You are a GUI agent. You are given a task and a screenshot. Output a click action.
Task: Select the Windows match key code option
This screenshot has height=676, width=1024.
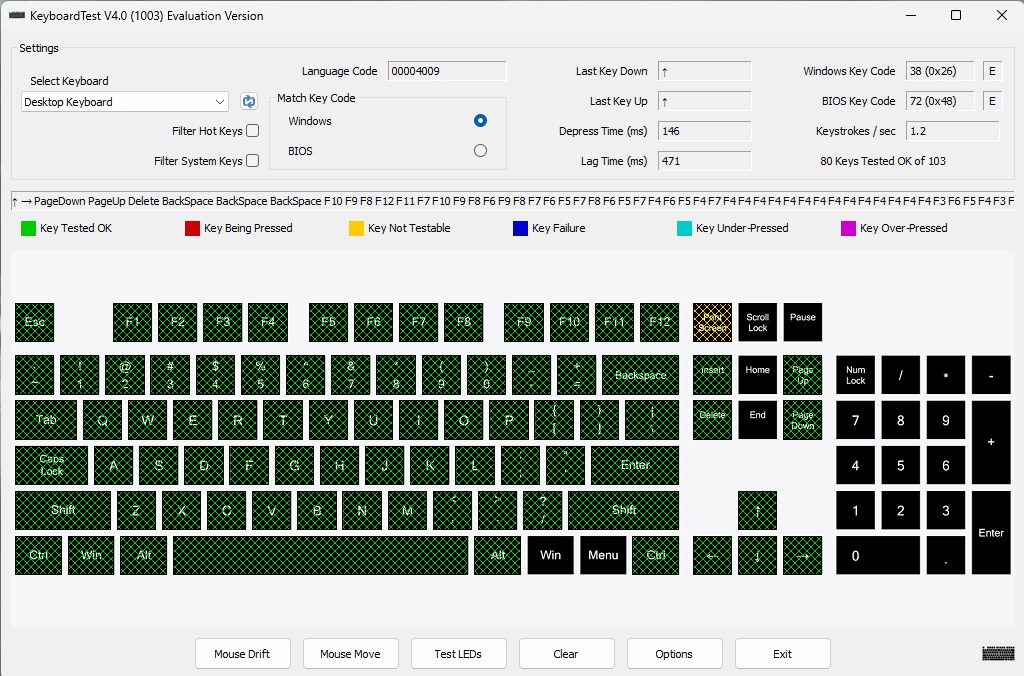click(x=480, y=121)
